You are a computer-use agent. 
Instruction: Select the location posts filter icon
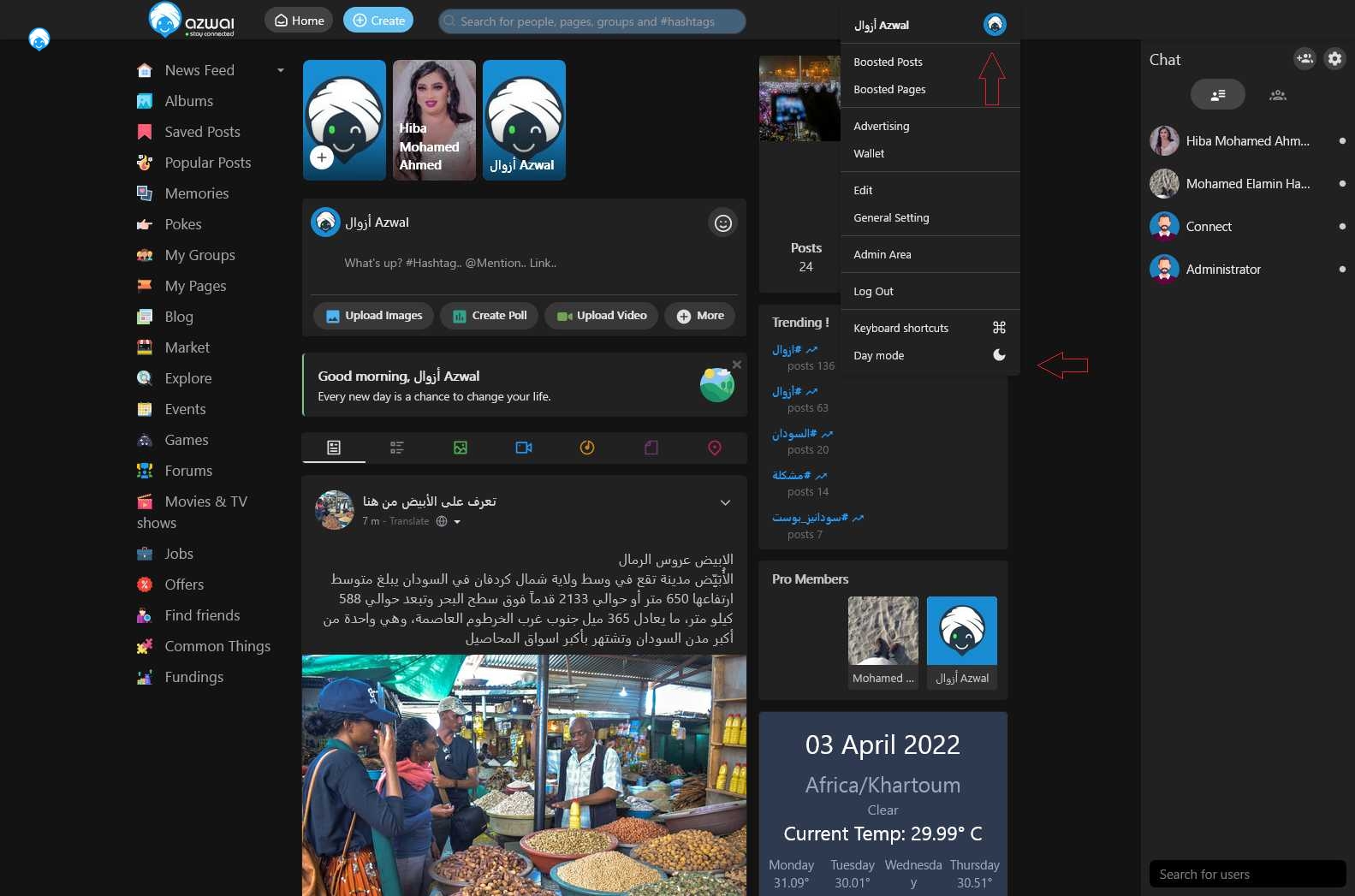715,448
